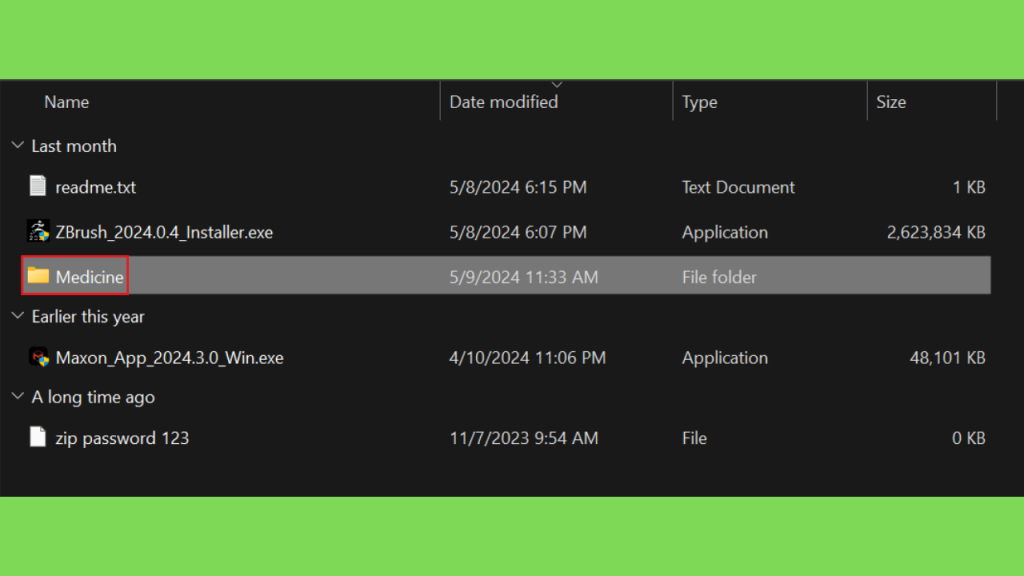This screenshot has width=1024, height=576.
Task: Collapse the Earlier this year group
Action: (18, 316)
